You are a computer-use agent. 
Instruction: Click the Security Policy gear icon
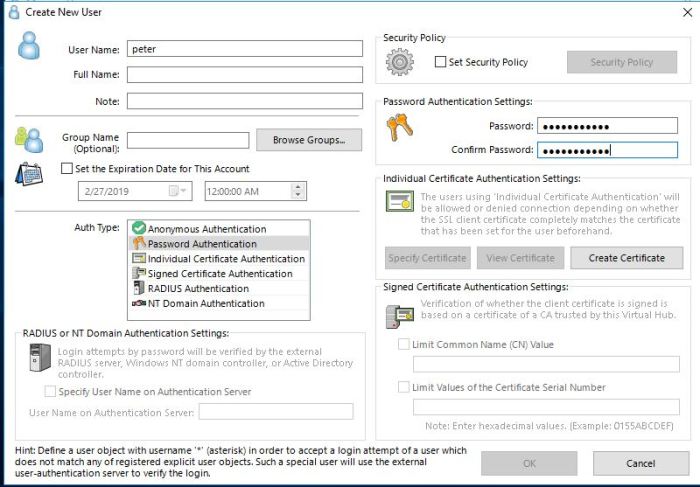click(400, 62)
